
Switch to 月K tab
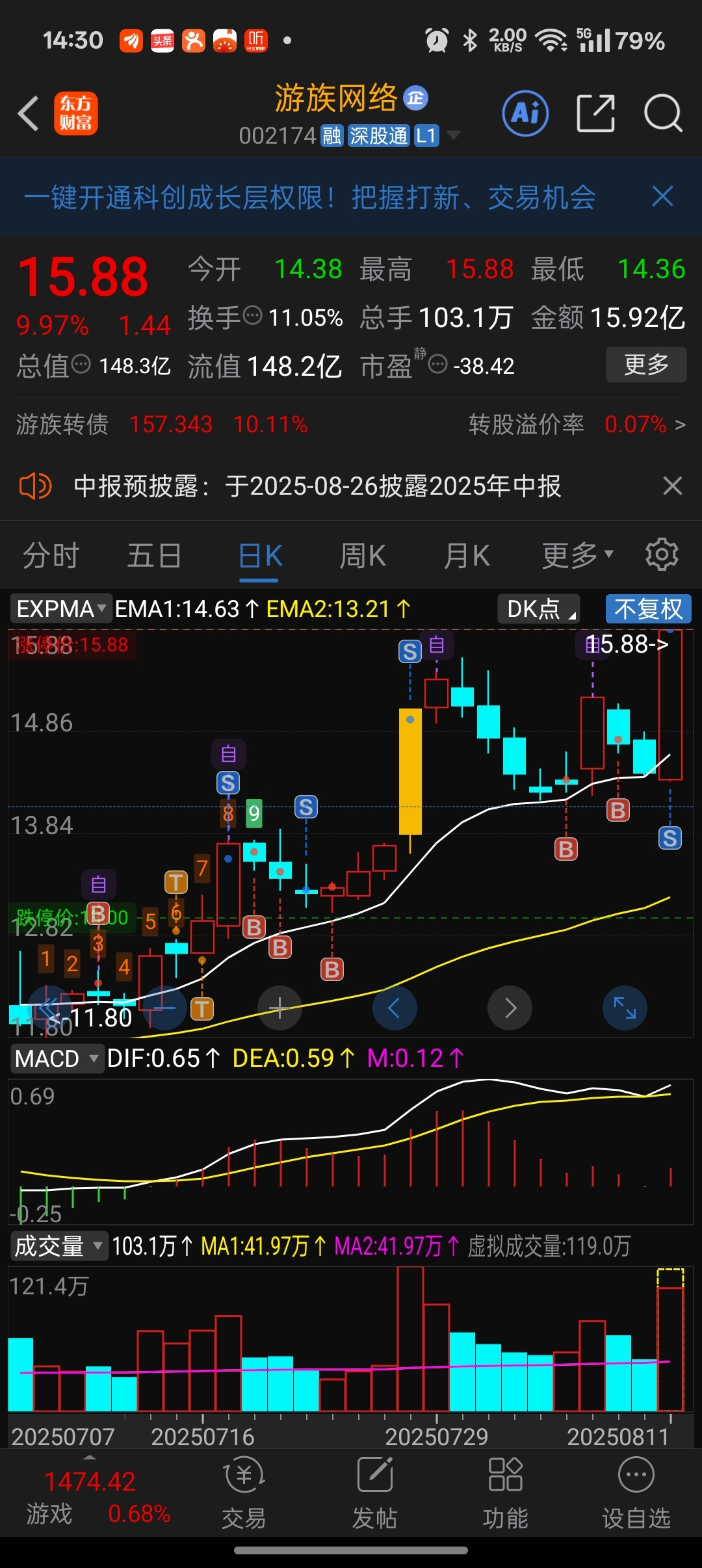tap(467, 555)
